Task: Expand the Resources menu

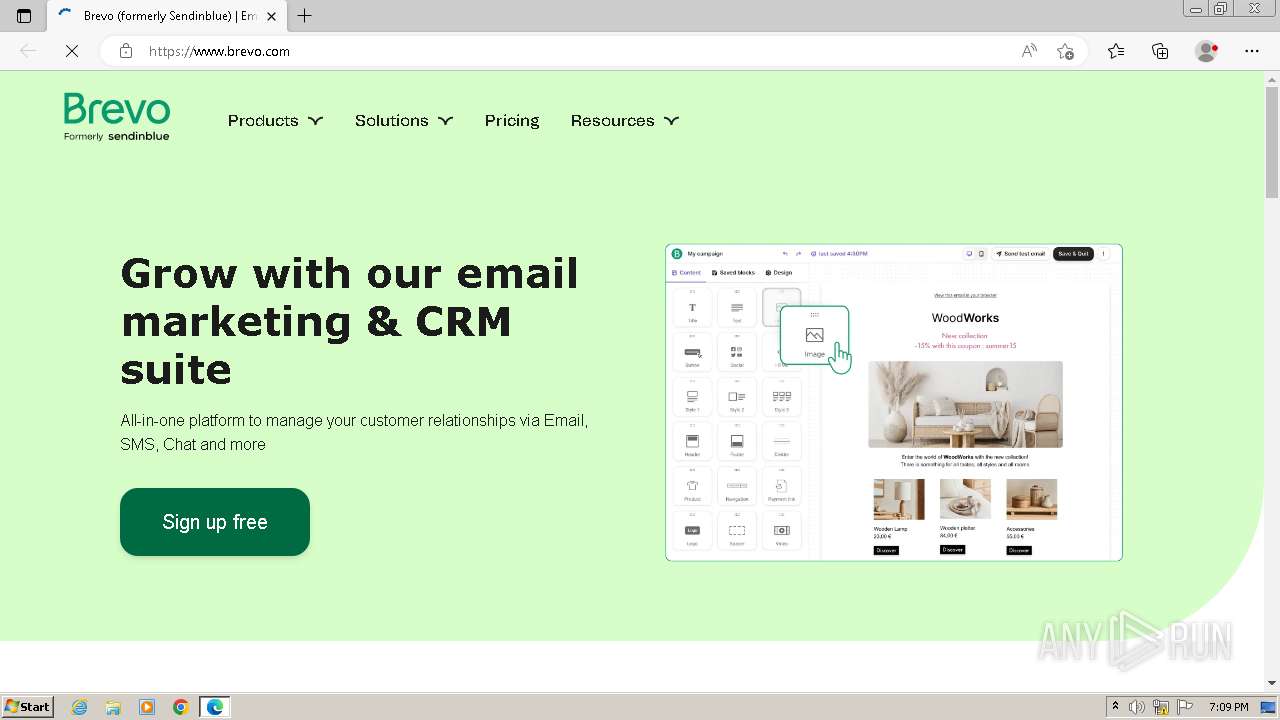Action: tap(625, 120)
